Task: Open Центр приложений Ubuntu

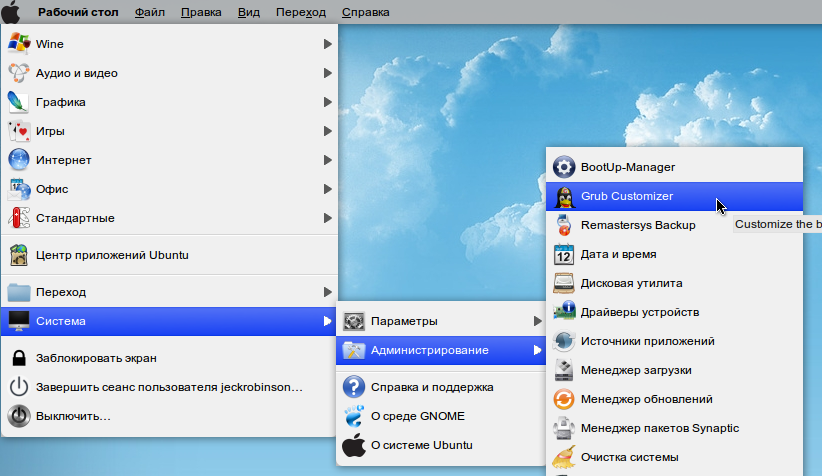Action: 169,255
